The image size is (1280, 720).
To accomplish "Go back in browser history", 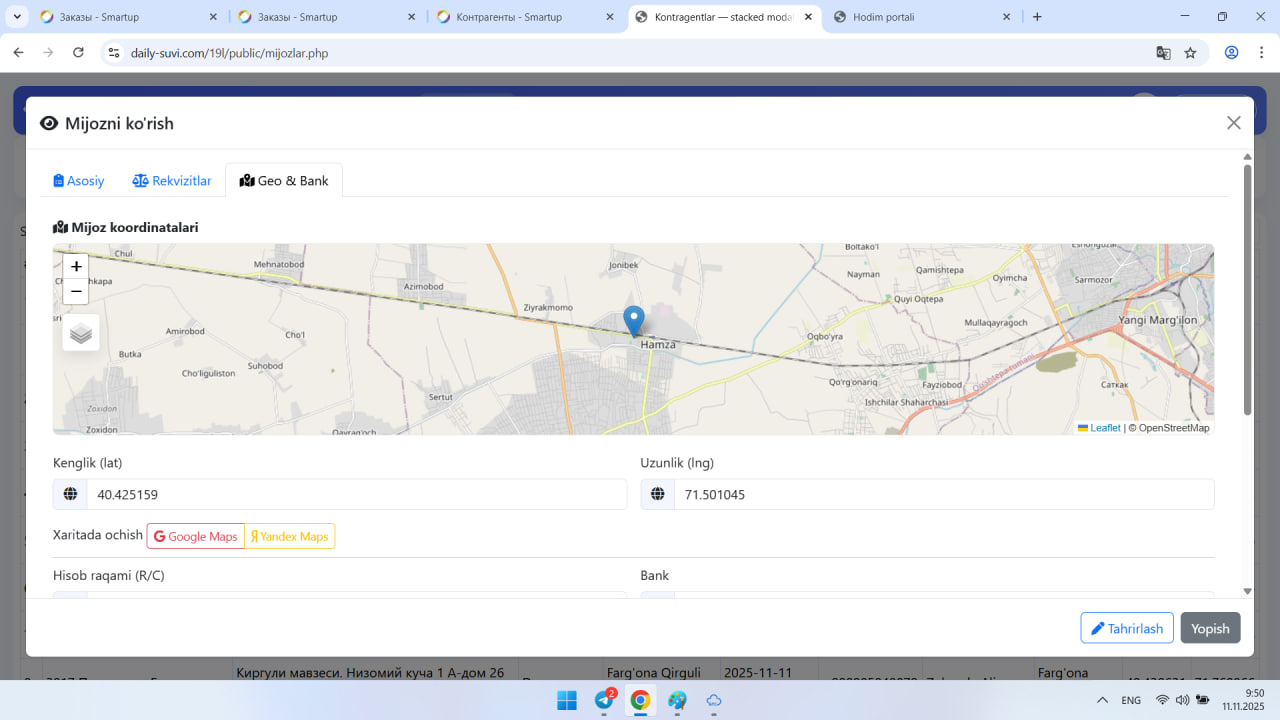I will [18, 53].
